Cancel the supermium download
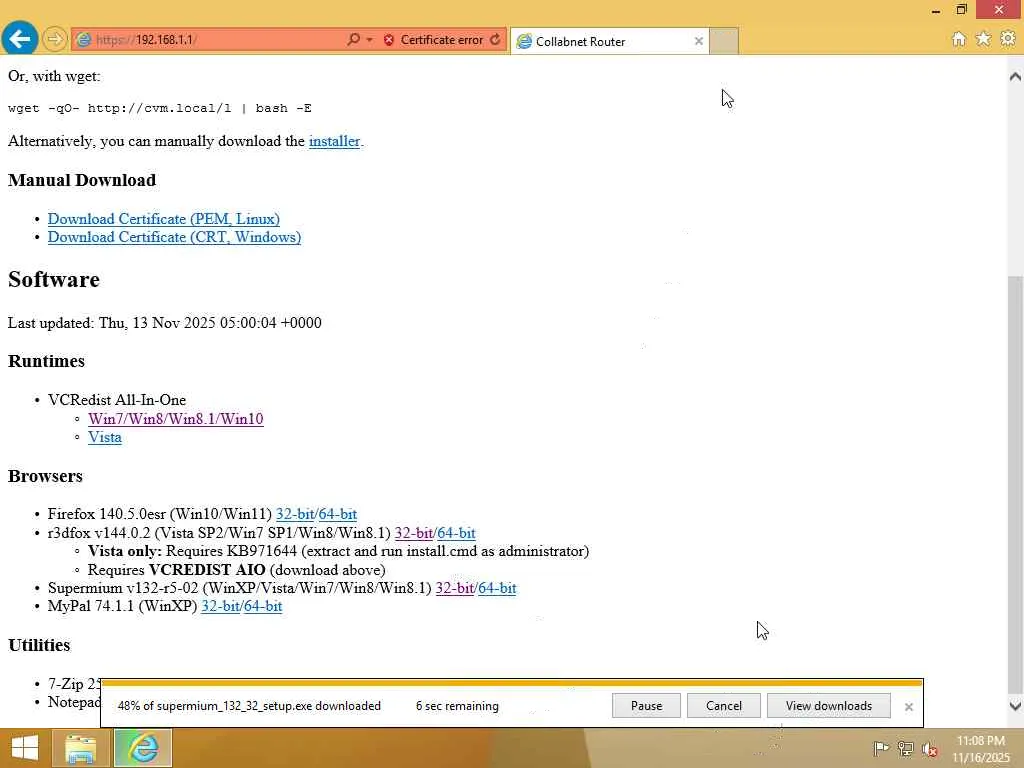Image resolution: width=1024 pixels, height=768 pixels. 724,706
